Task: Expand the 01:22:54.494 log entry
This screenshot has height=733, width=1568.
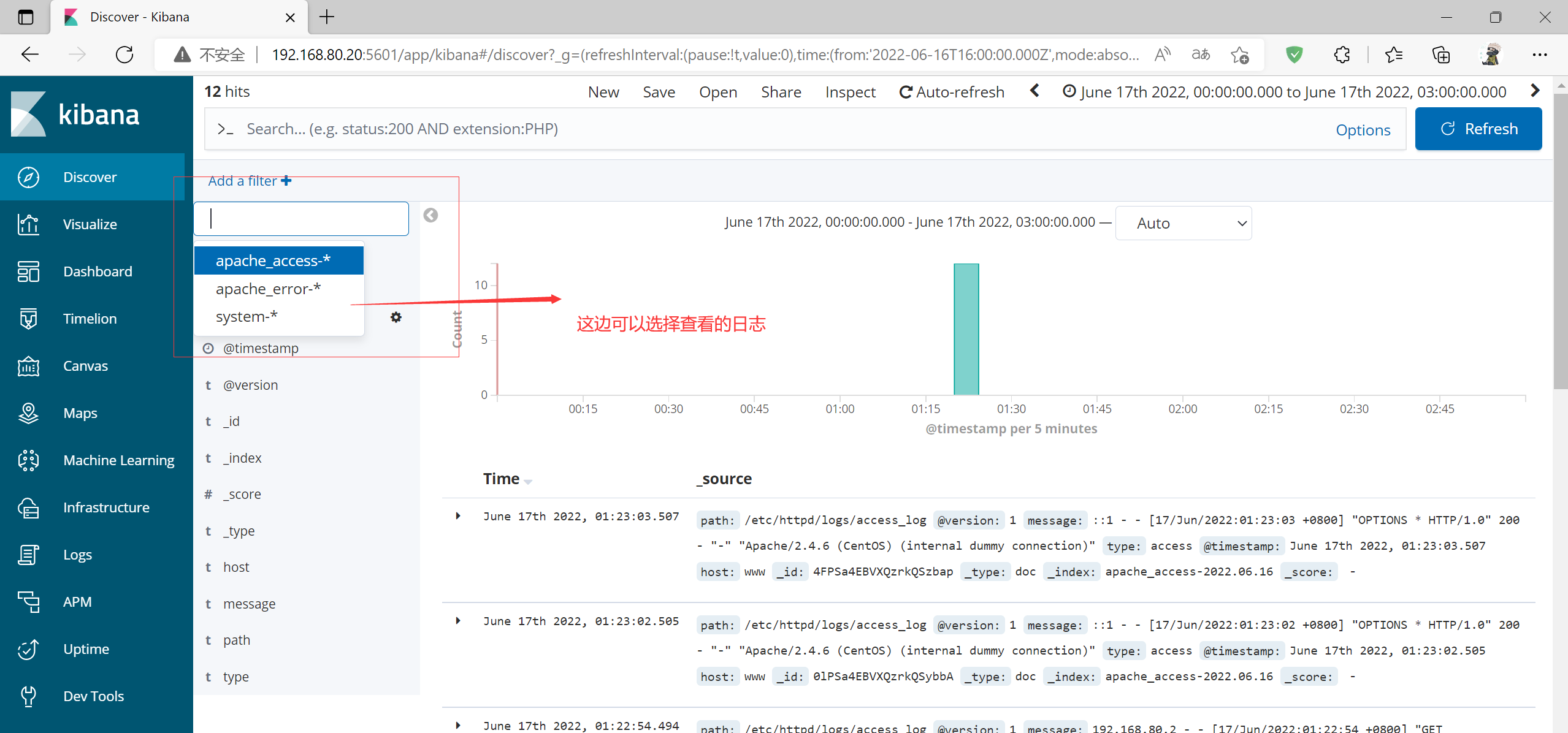Action: (x=458, y=726)
